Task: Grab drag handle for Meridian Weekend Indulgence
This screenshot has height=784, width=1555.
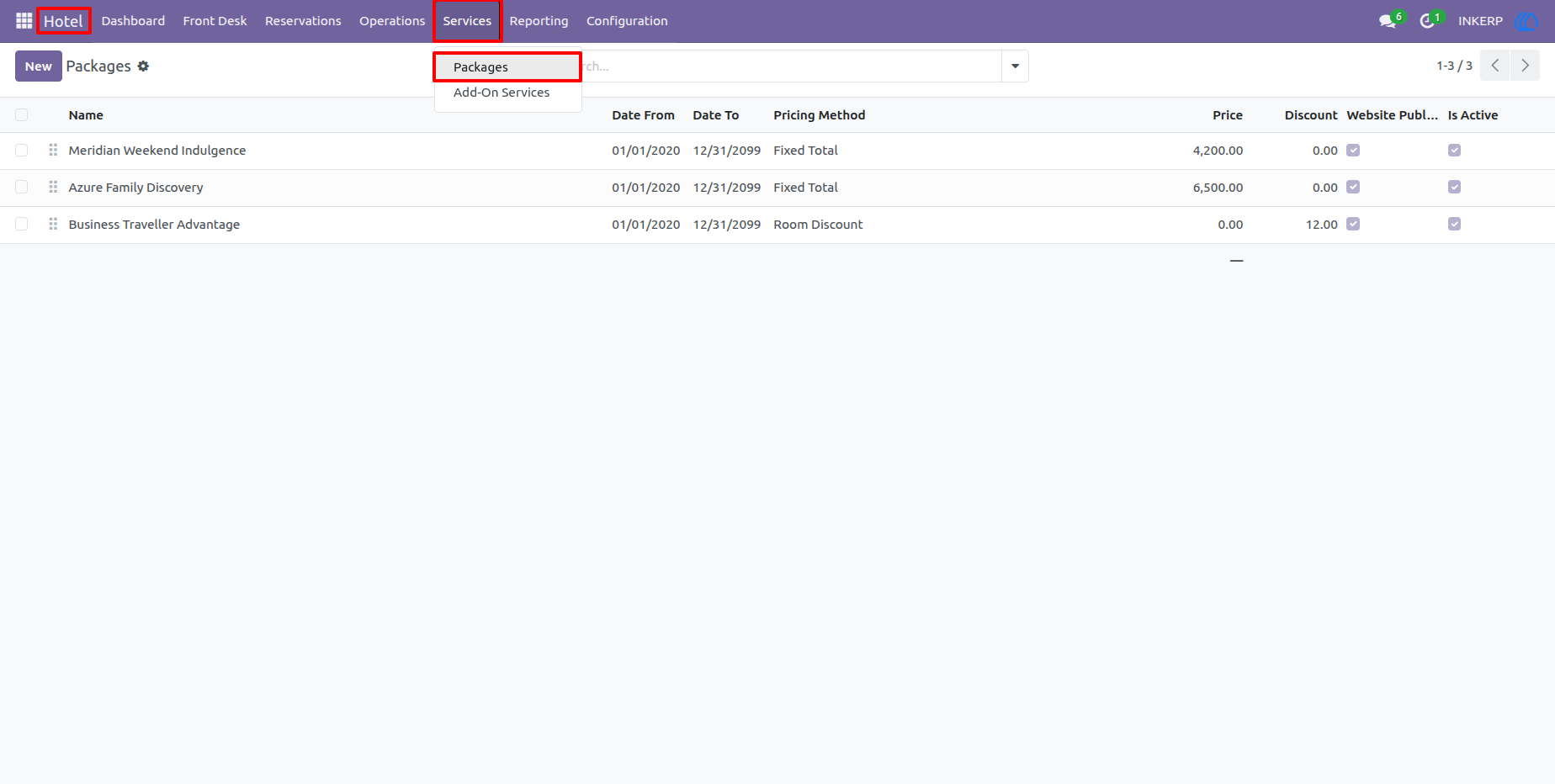Action: (53, 150)
